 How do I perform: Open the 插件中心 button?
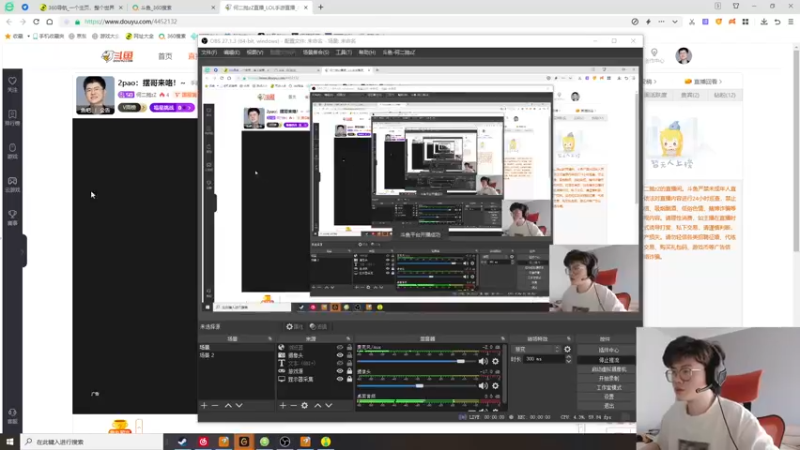coord(608,350)
